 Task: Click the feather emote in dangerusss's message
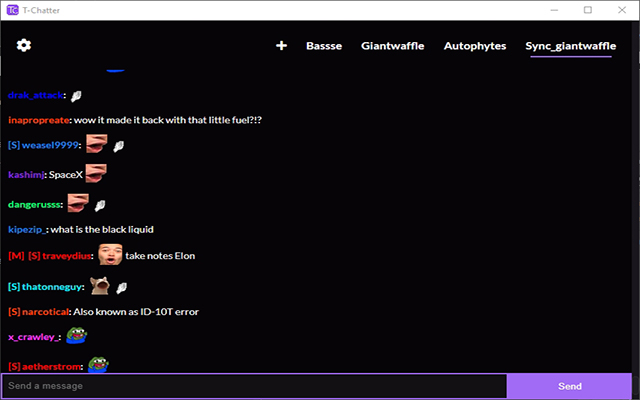tap(100, 206)
